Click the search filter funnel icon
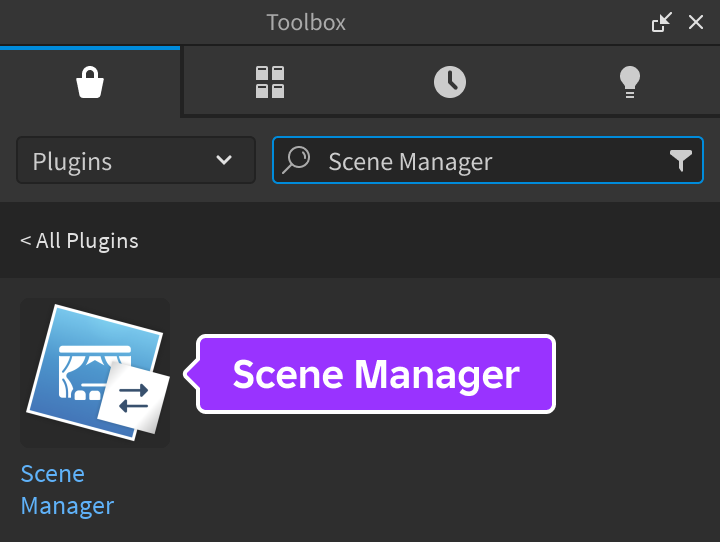 click(680, 160)
